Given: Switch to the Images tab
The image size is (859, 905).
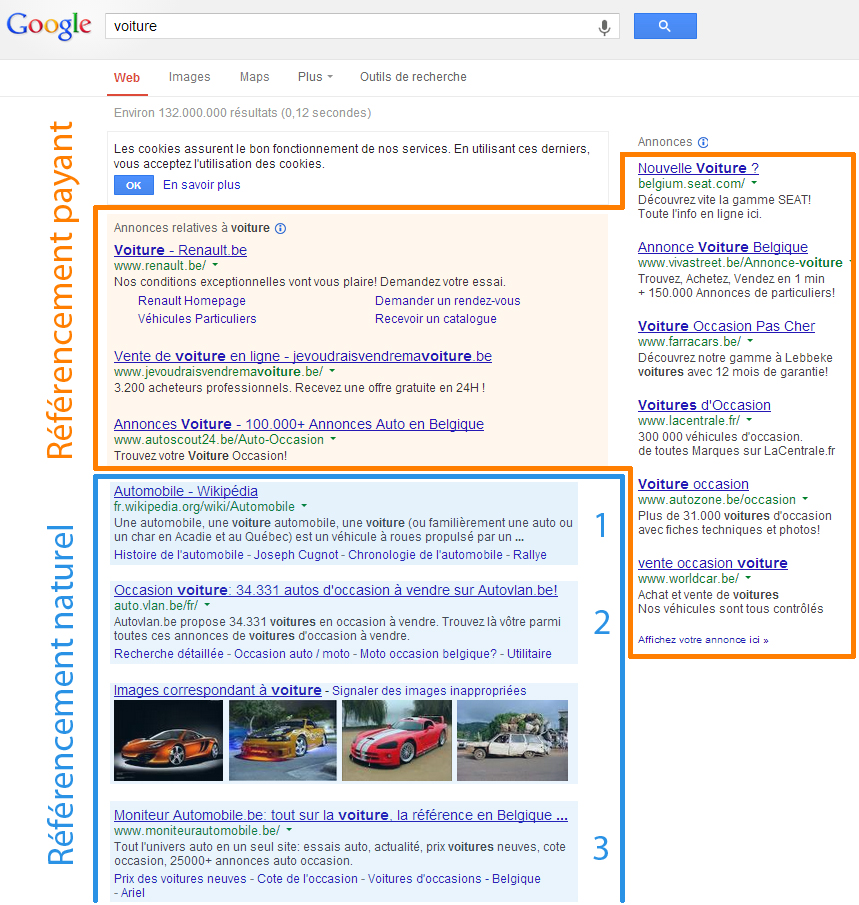Looking at the screenshot, I should pyautogui.click(x=189, y=77).
